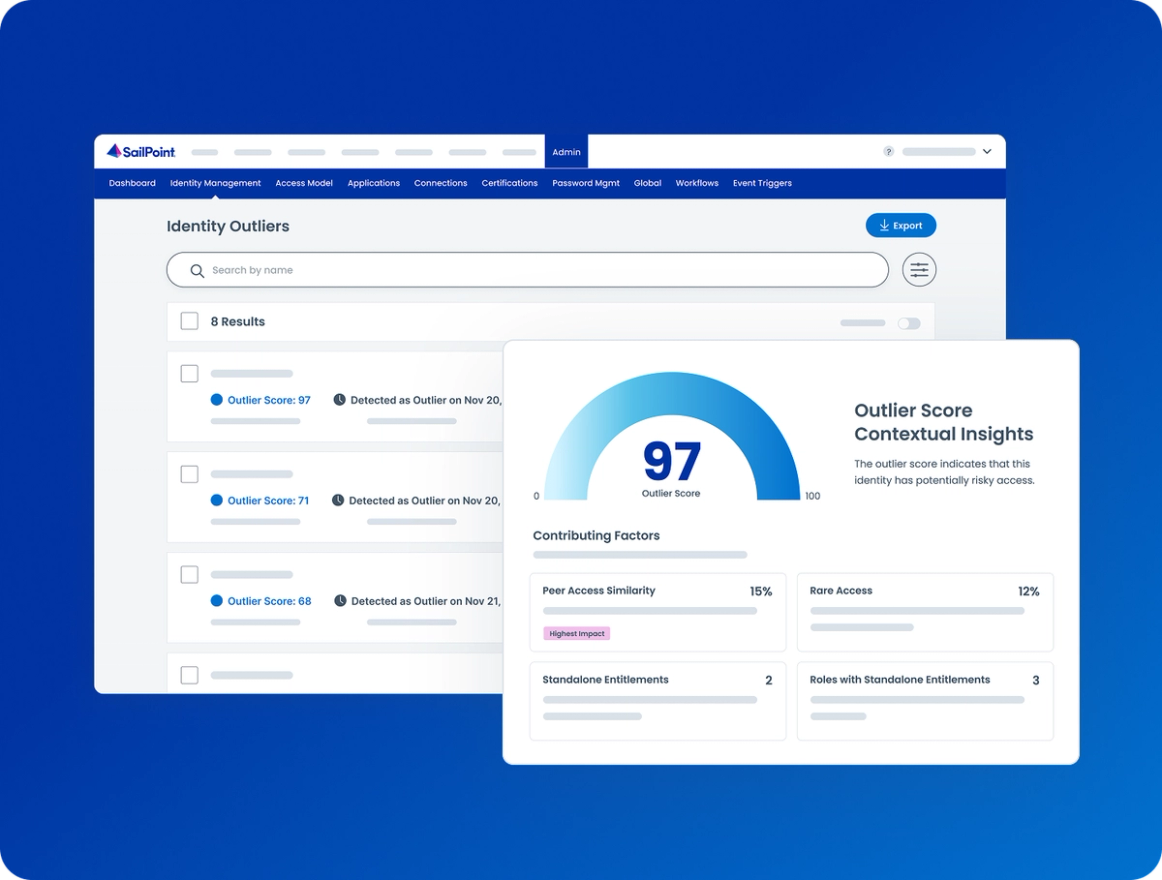Open the Access Model menu
Image resolution: width=1162 pixels, height=880 pixels.
pos(304,183)
